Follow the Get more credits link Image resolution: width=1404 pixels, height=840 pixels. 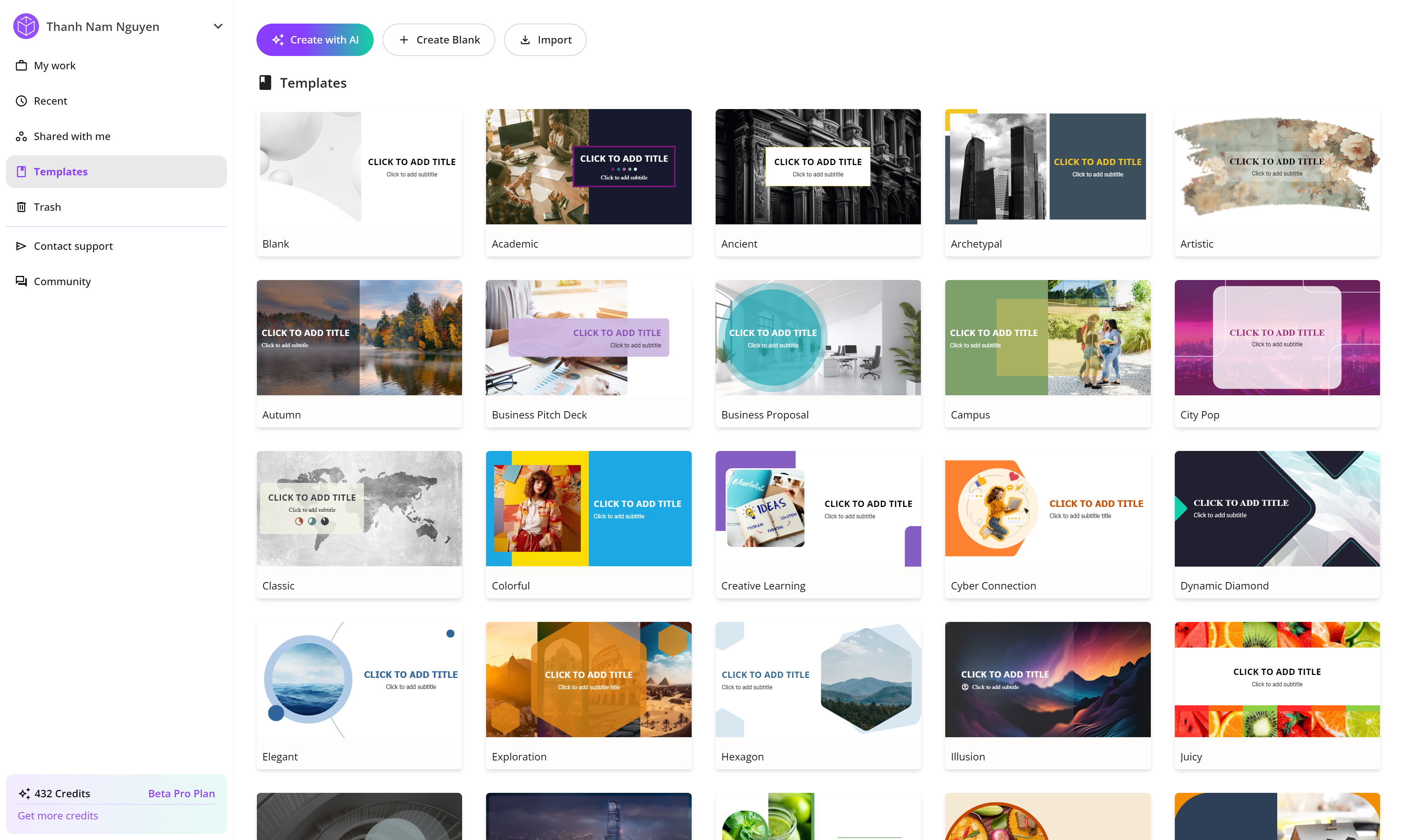click(x=58, y=816)
